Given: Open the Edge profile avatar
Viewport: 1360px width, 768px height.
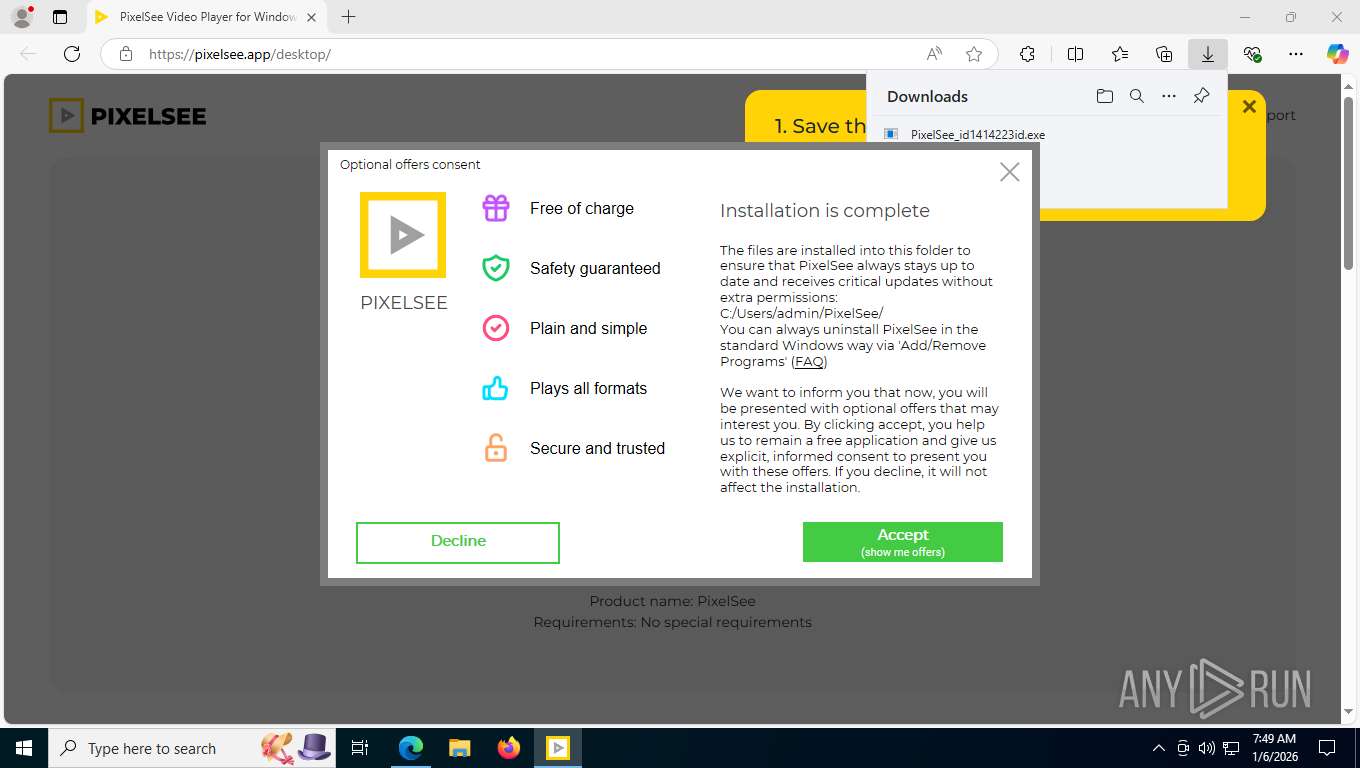Looking at the screenshot, I should [x=21, y=17].
